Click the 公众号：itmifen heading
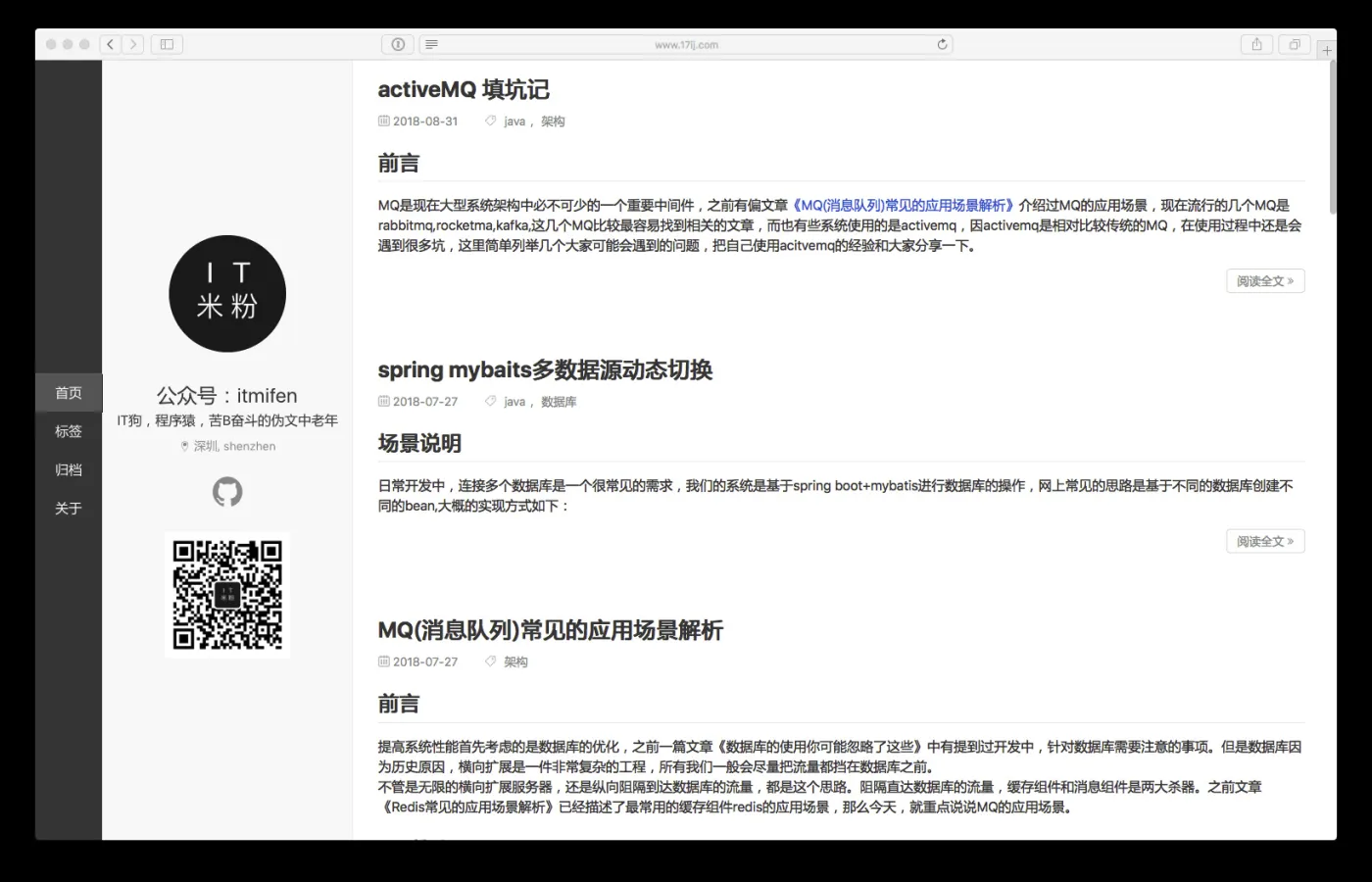This screenshot has height=882, width=1372. (226, 395)
